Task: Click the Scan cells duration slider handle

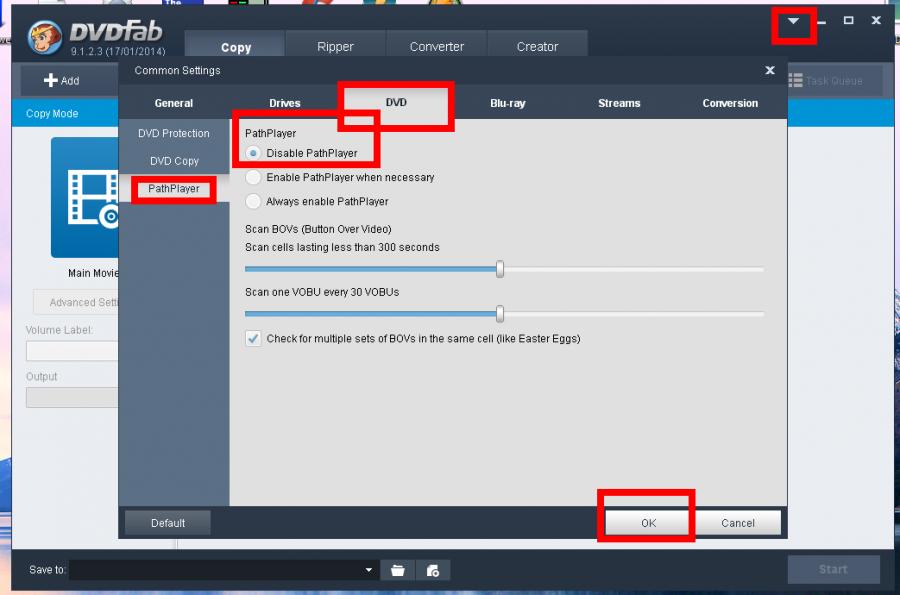Action: click(x=500, y=269)
